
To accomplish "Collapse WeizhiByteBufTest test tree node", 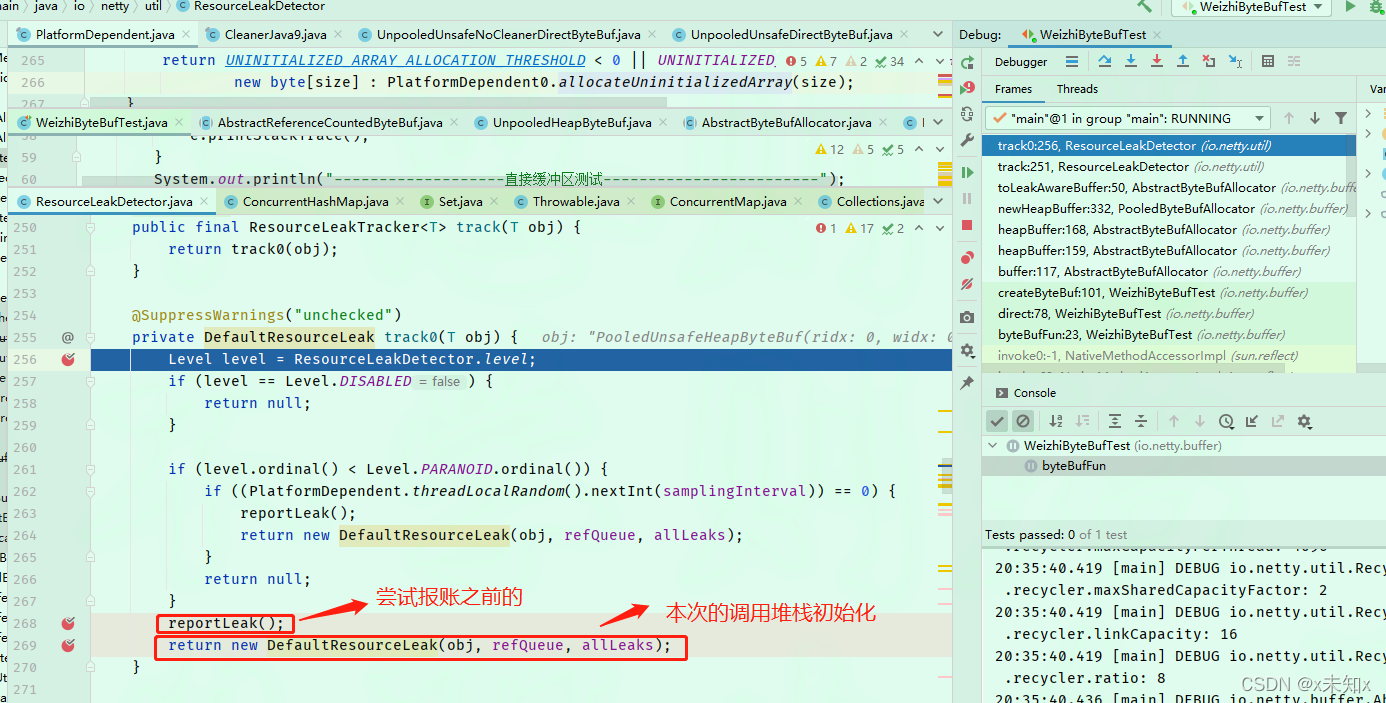I will tap(993, 446).
